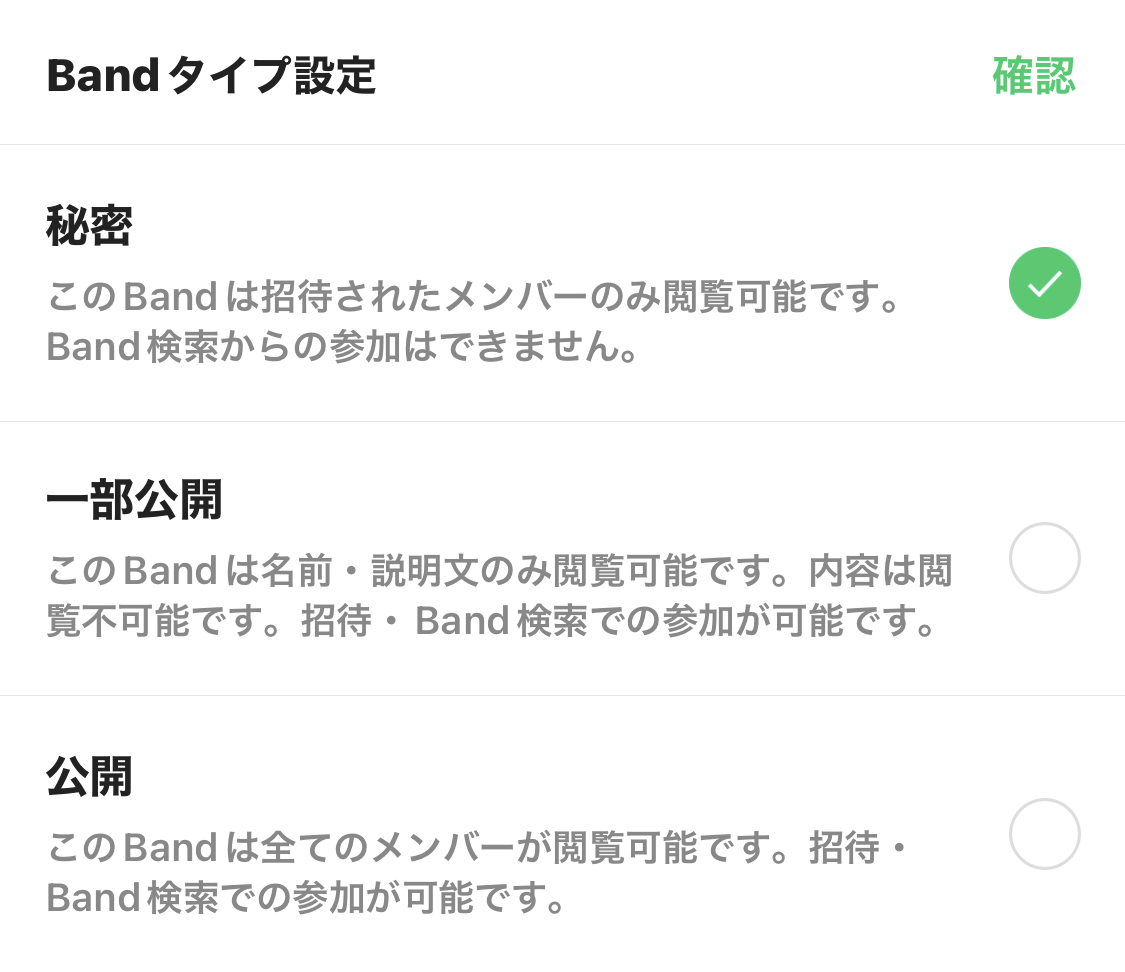The image size is (1125, 972).
Task: Click タイプ設定 in the page title
Action: click(x=272, y=75)
